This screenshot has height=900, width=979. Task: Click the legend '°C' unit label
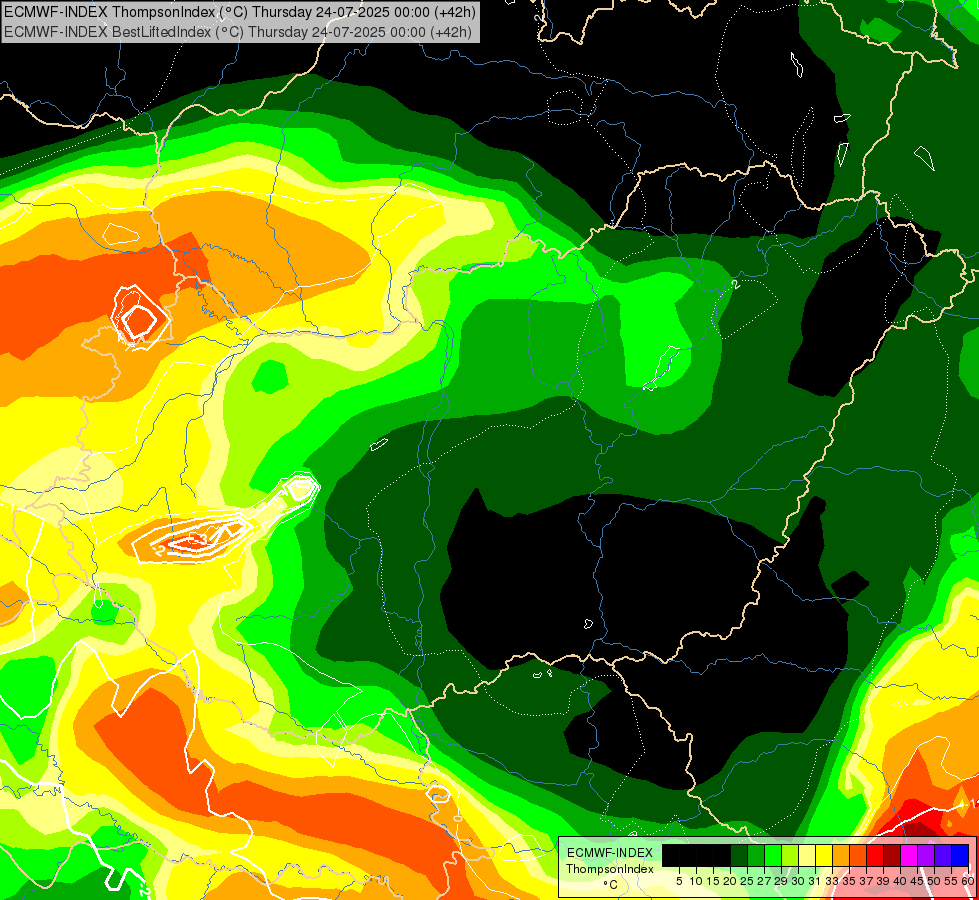click(x=610, y=885)
